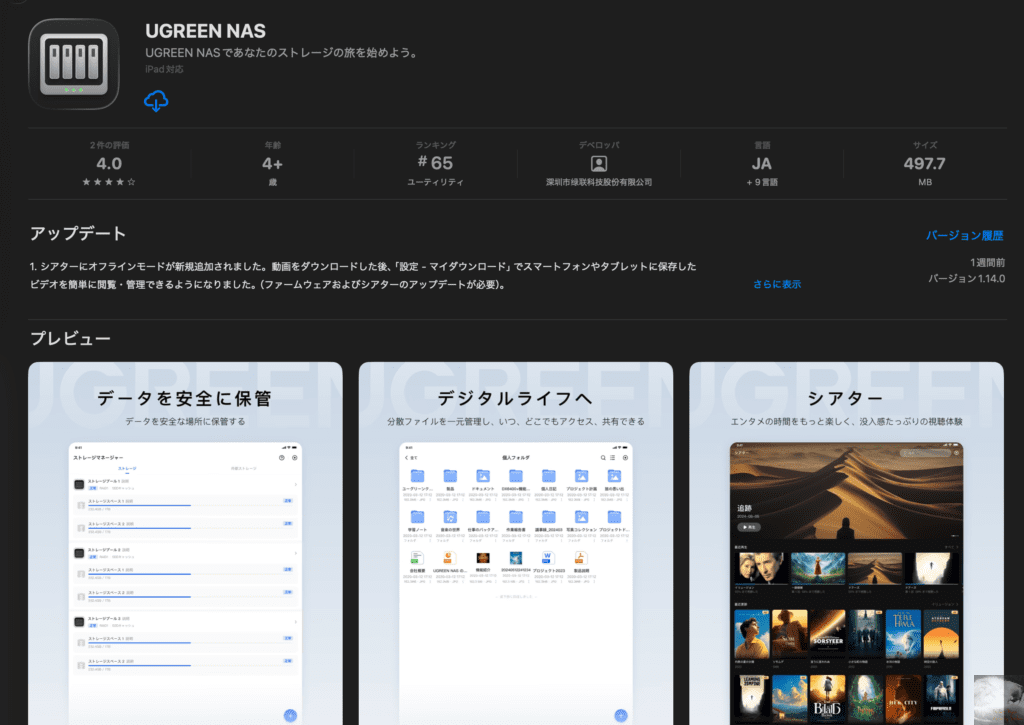Image resolution: width=1024 pixels, height=725 pixels.
Task: Click the 深圳市绿联科技股份有限公司 developer name
Action: click(599, 183)
